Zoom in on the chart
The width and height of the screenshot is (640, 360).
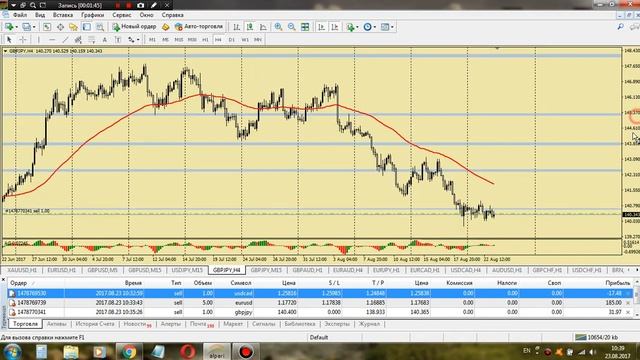tap(278, 27)
